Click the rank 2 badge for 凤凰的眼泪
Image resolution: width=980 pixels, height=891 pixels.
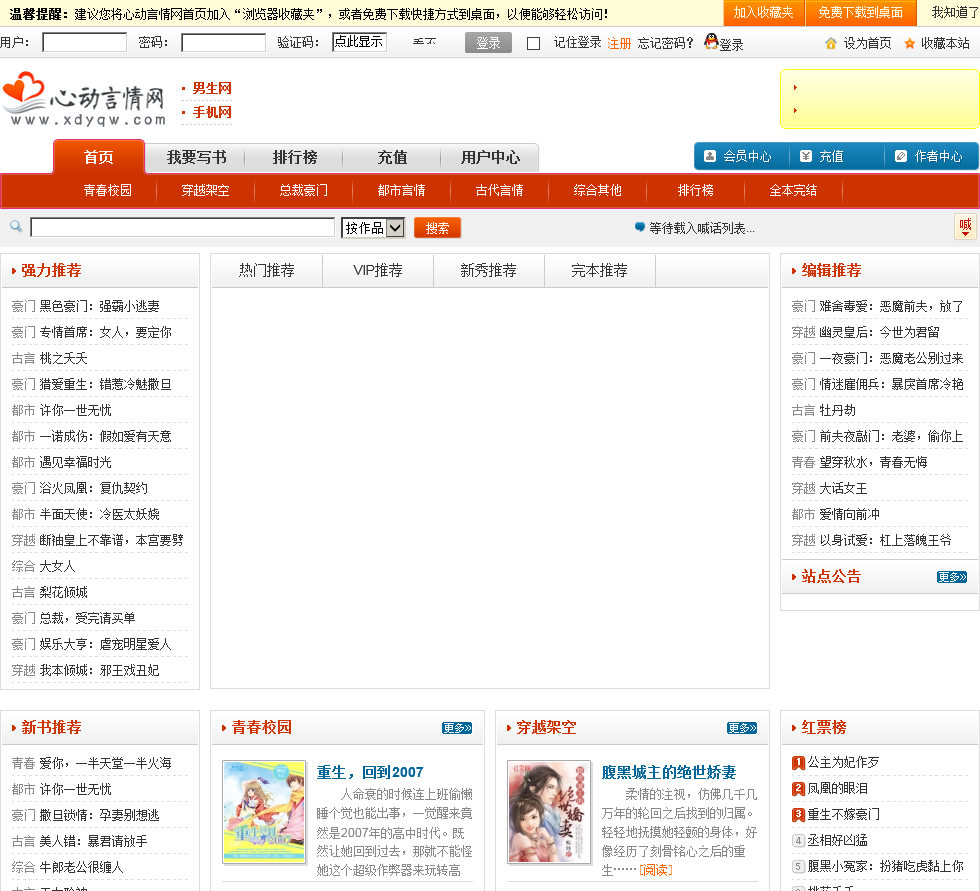click(798, 789)
